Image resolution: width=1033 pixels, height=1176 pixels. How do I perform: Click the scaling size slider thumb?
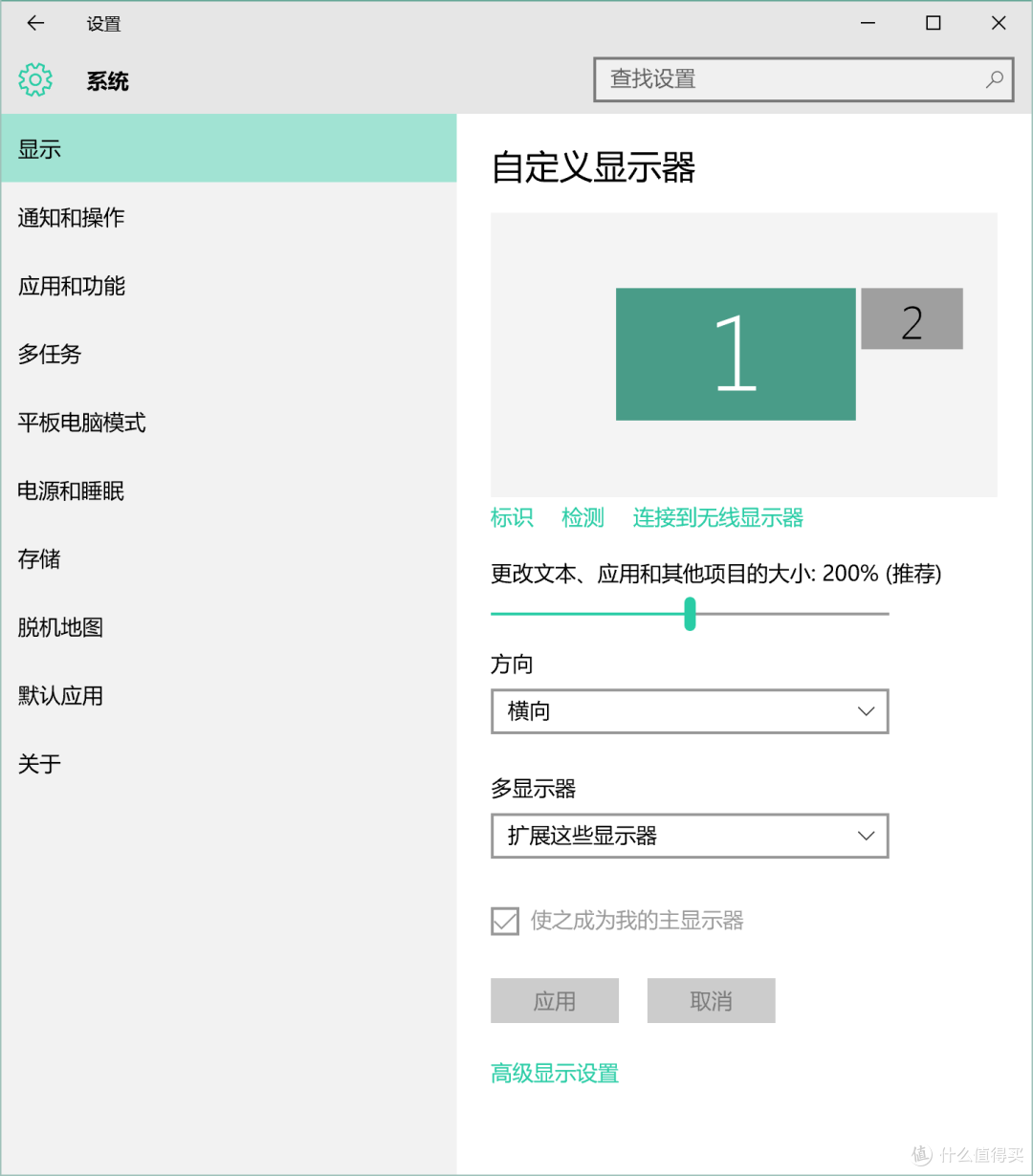click(x=690, y=614)
